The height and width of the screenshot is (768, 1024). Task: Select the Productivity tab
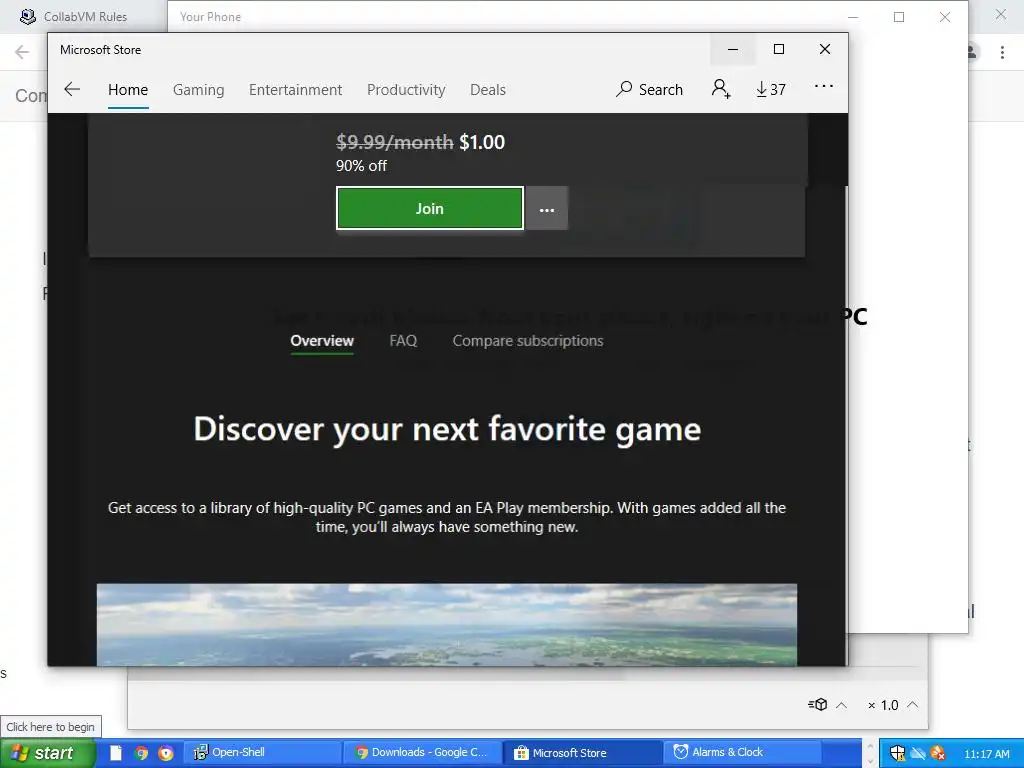point(406,89)
